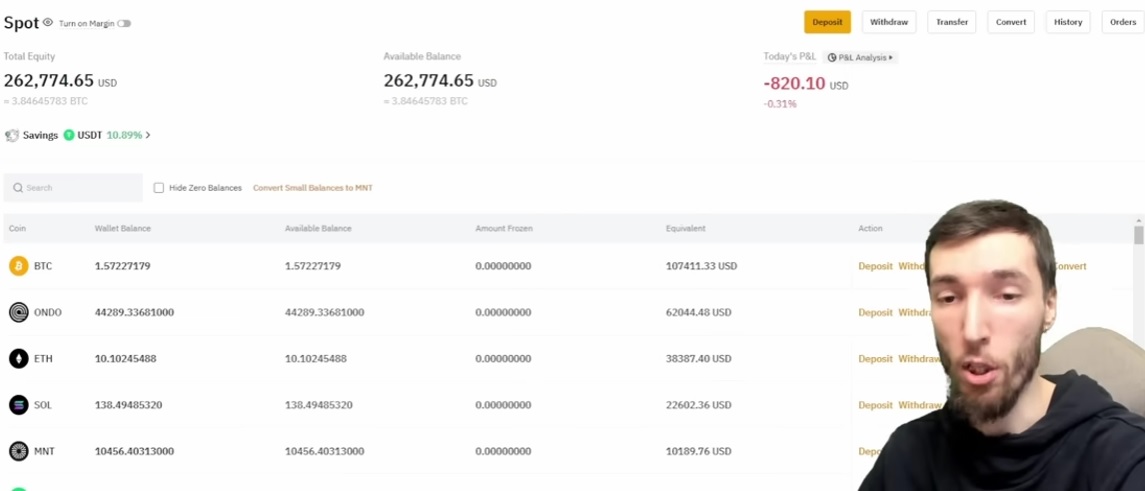Click the Spot page title
1145x491 pixels.
click(21, 23)
